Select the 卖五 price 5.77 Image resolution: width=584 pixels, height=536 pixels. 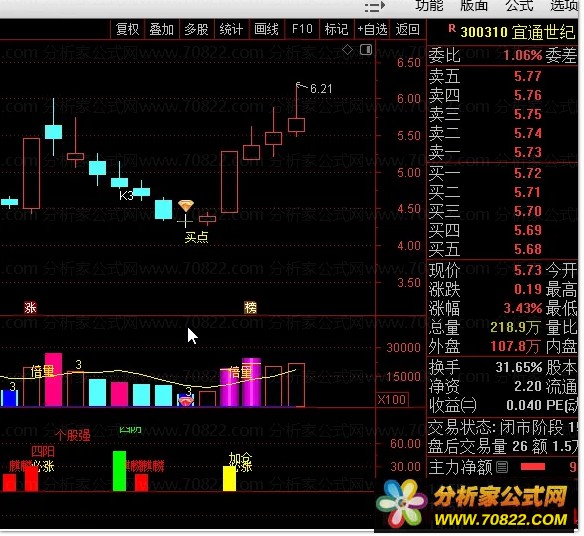[x=528, y=76]
